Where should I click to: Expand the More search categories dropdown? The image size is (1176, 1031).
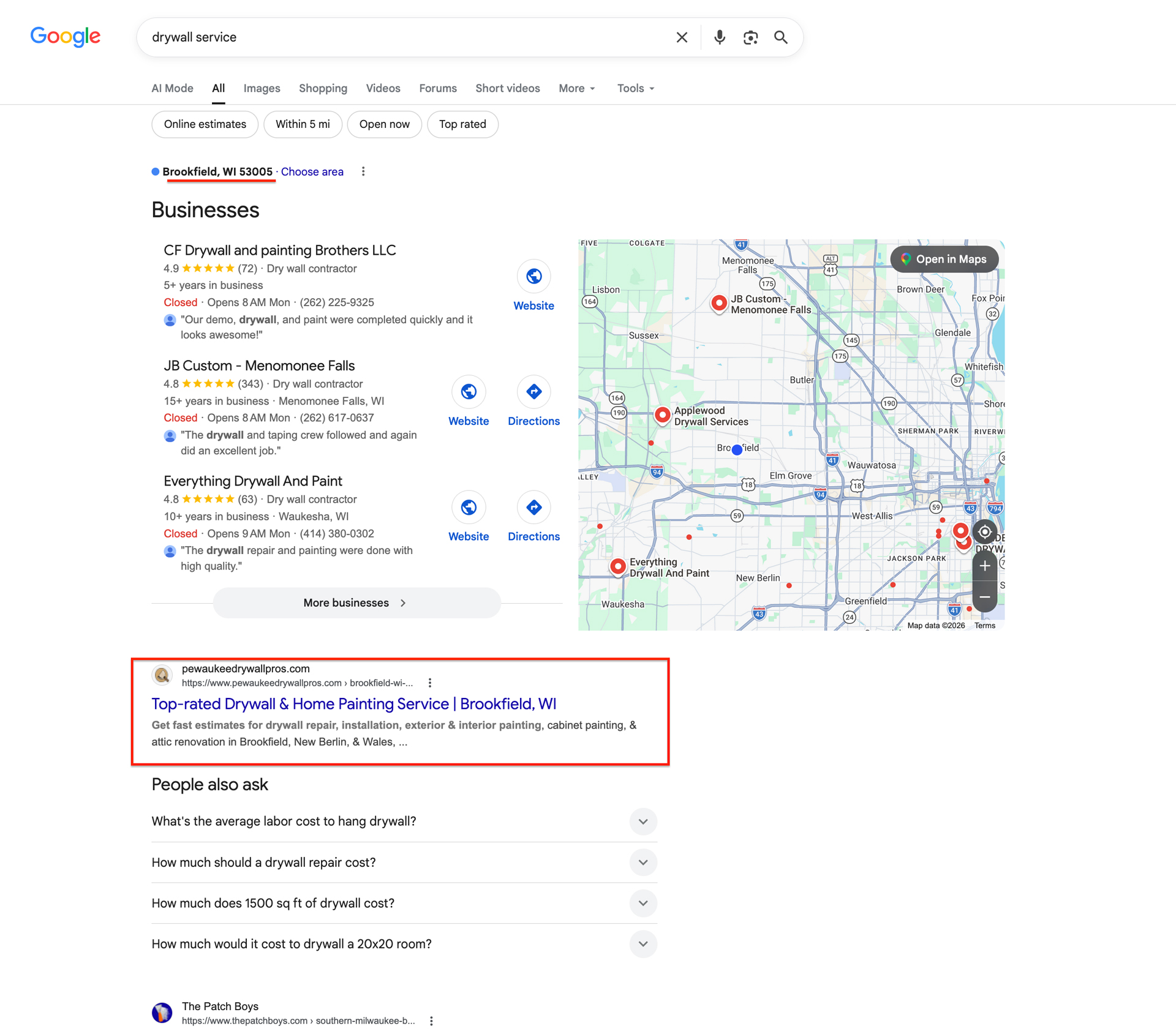[576, 88]
